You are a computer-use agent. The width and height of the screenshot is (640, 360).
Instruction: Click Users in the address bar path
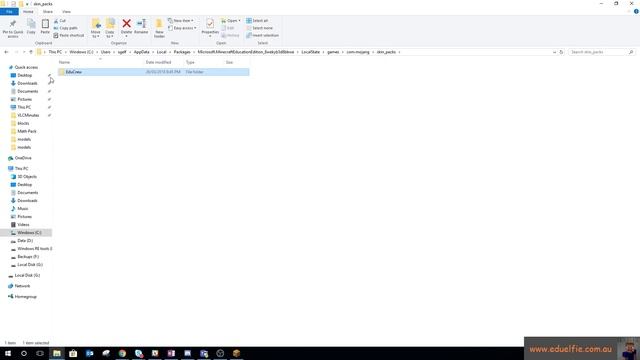coord(106,52)
